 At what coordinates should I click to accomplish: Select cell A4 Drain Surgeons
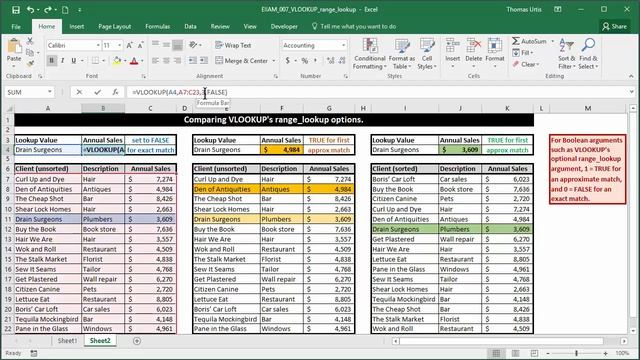pos(47,150)
